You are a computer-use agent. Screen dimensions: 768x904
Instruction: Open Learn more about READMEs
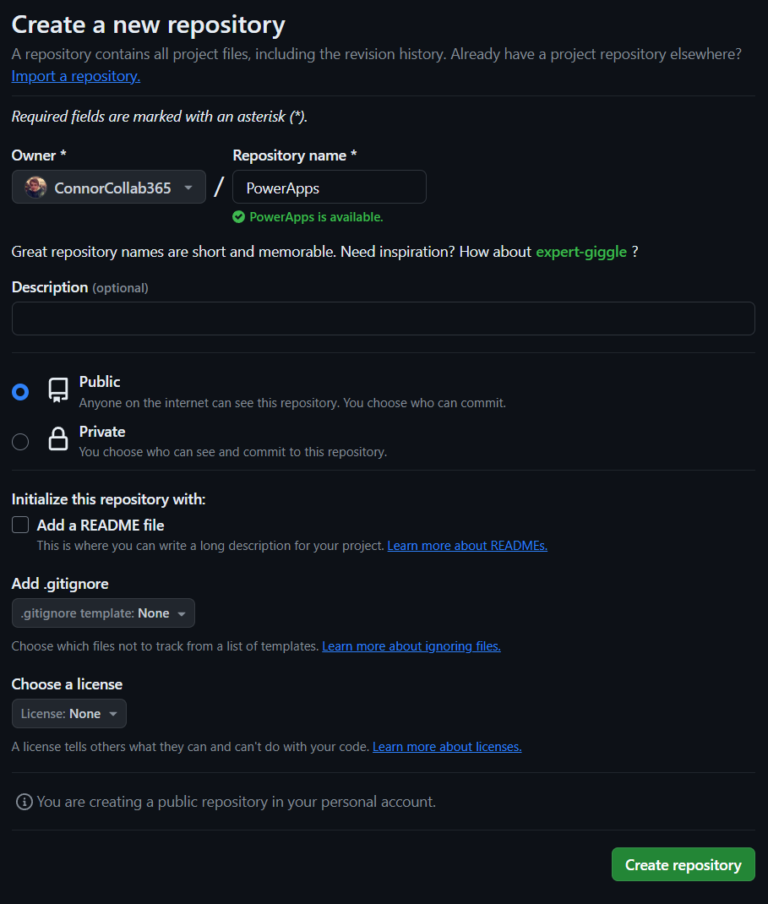point(466,545)
